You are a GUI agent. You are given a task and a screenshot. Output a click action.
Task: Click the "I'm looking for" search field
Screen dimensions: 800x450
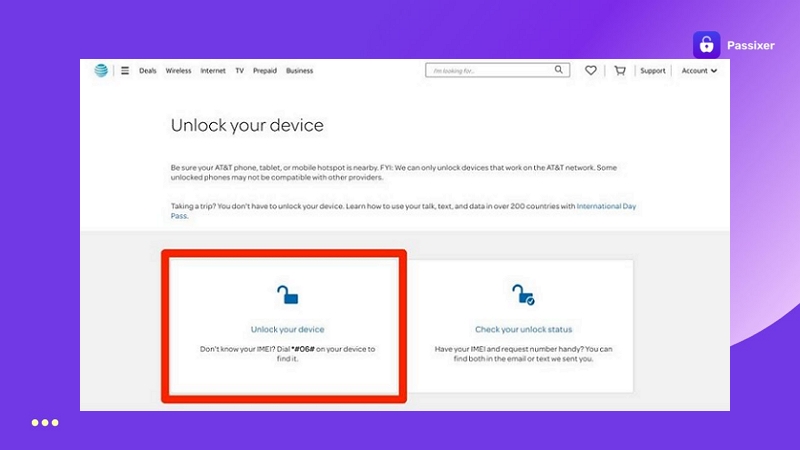pos(490,71)
